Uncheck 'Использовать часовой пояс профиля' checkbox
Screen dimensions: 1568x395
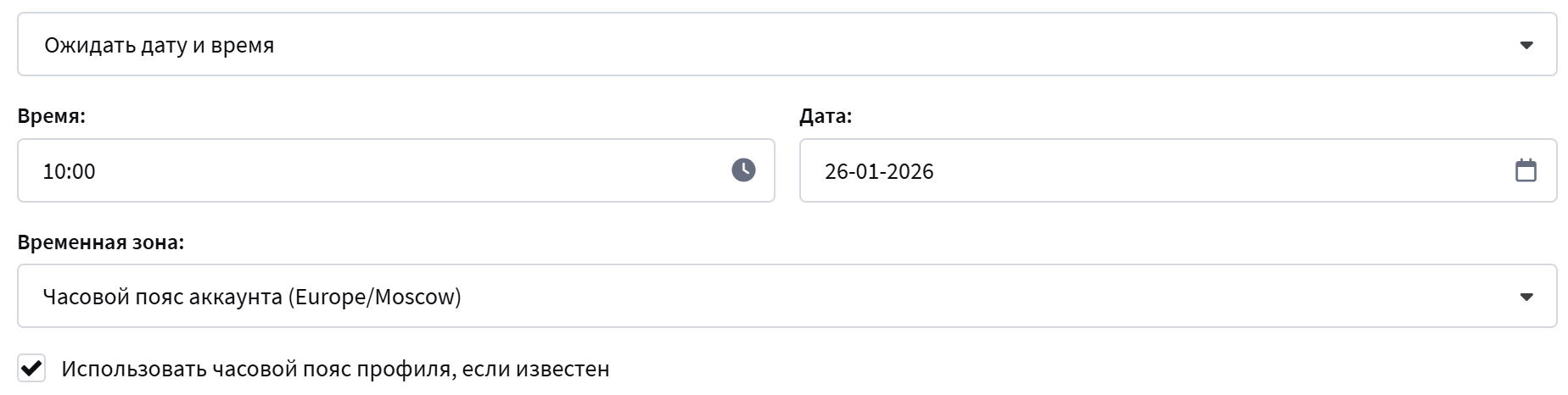coord(31,369)
